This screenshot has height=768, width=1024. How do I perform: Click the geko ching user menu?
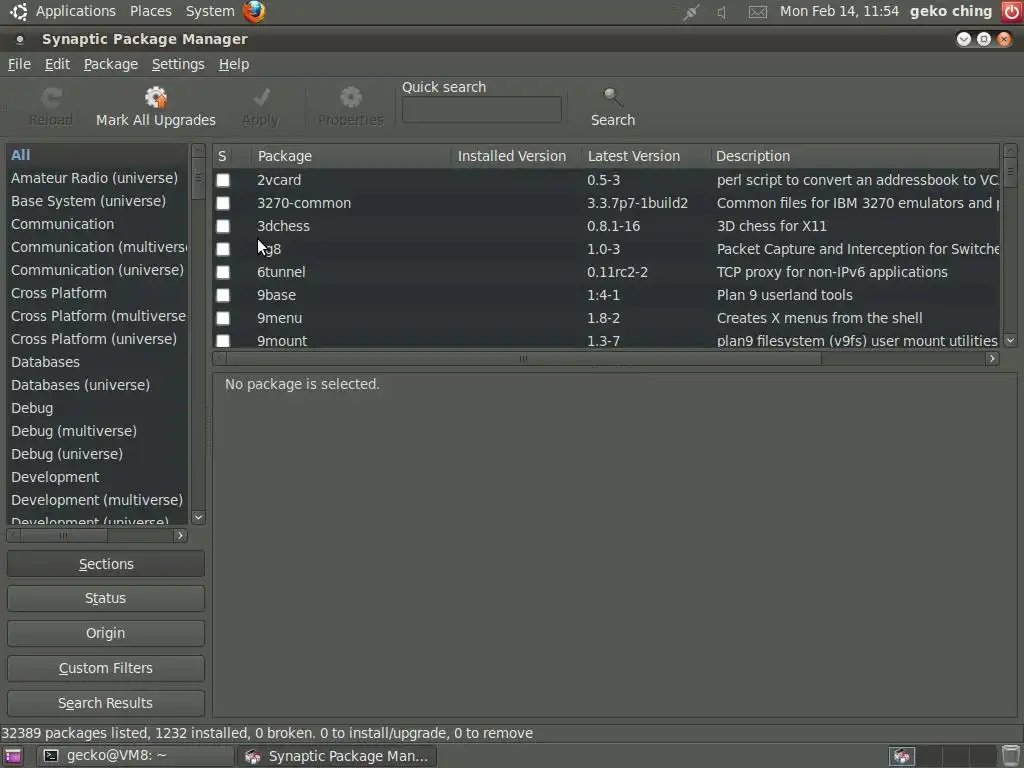point(951,11)
